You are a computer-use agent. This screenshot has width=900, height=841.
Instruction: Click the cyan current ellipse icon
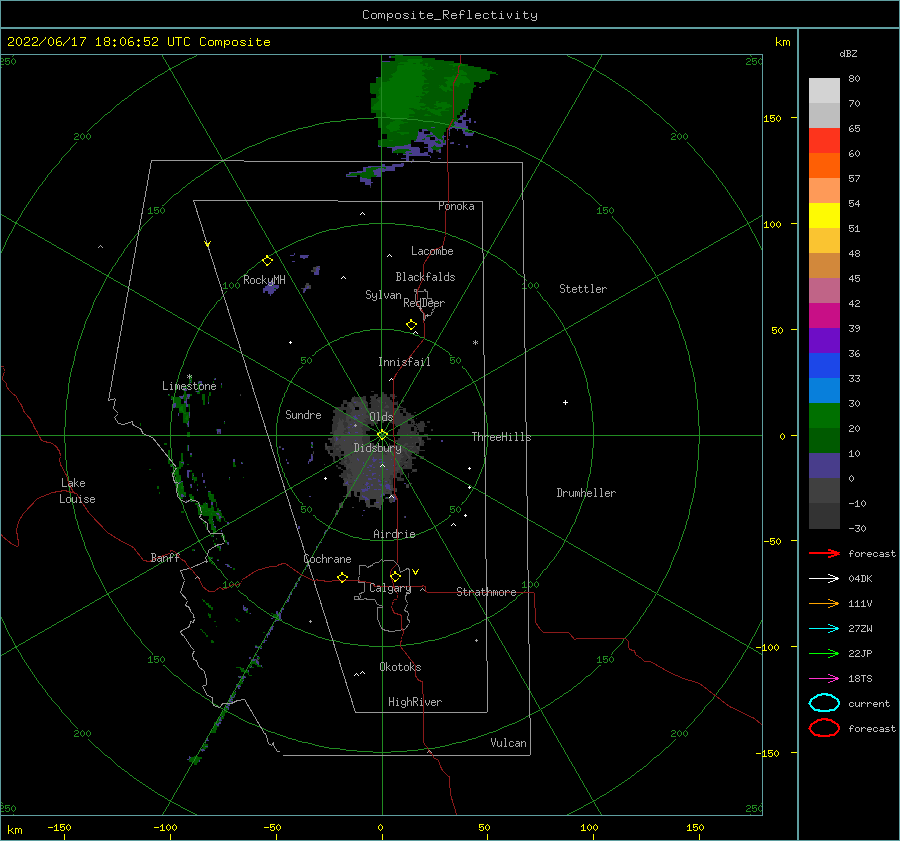click(x=824, y=703)
